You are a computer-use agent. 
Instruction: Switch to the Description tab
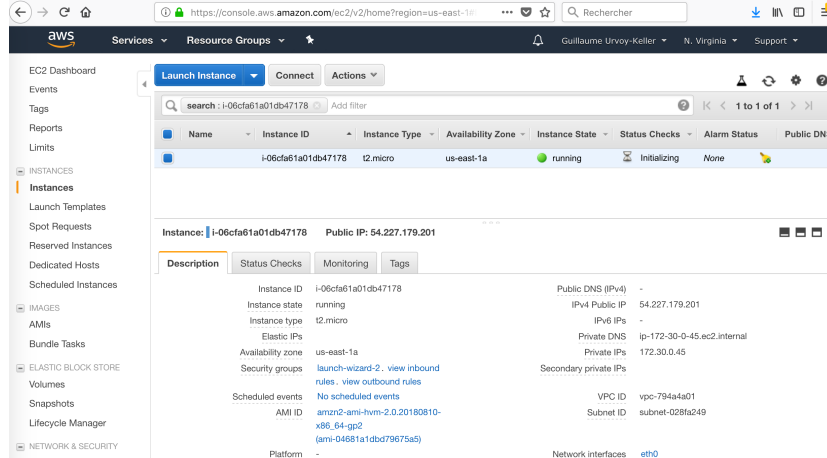click(193, 263)
